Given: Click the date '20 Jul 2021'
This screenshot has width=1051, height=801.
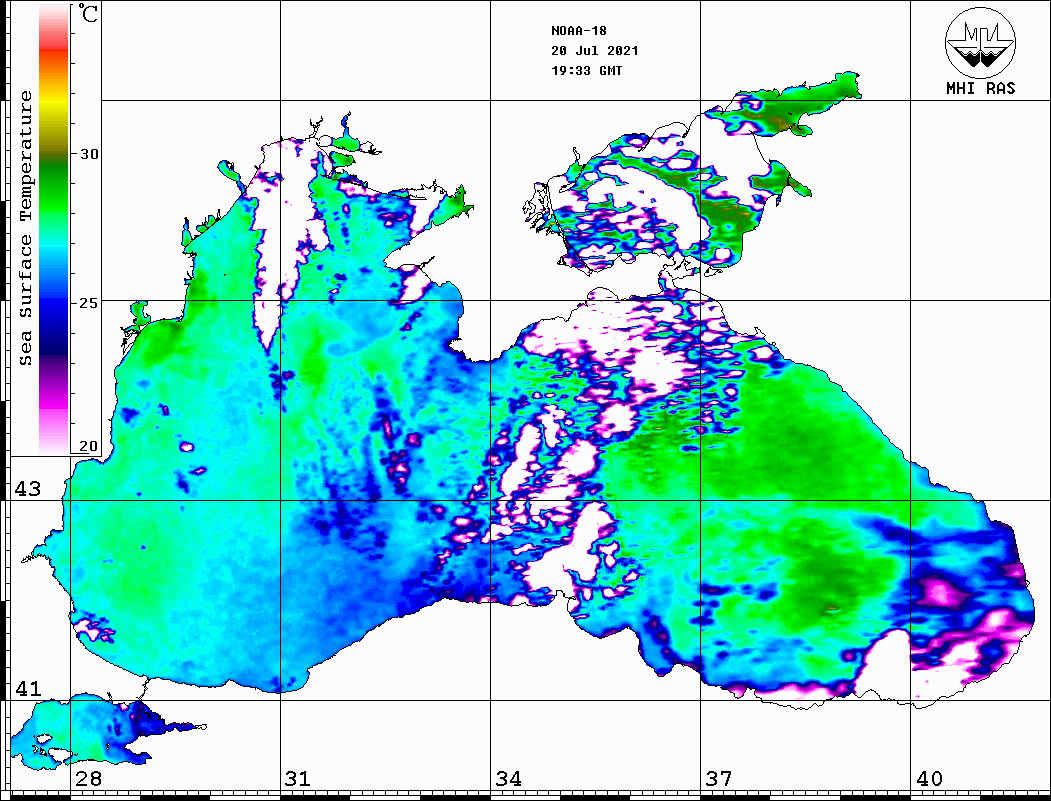Looking at the screenshot, I should [x=595, y=51].
